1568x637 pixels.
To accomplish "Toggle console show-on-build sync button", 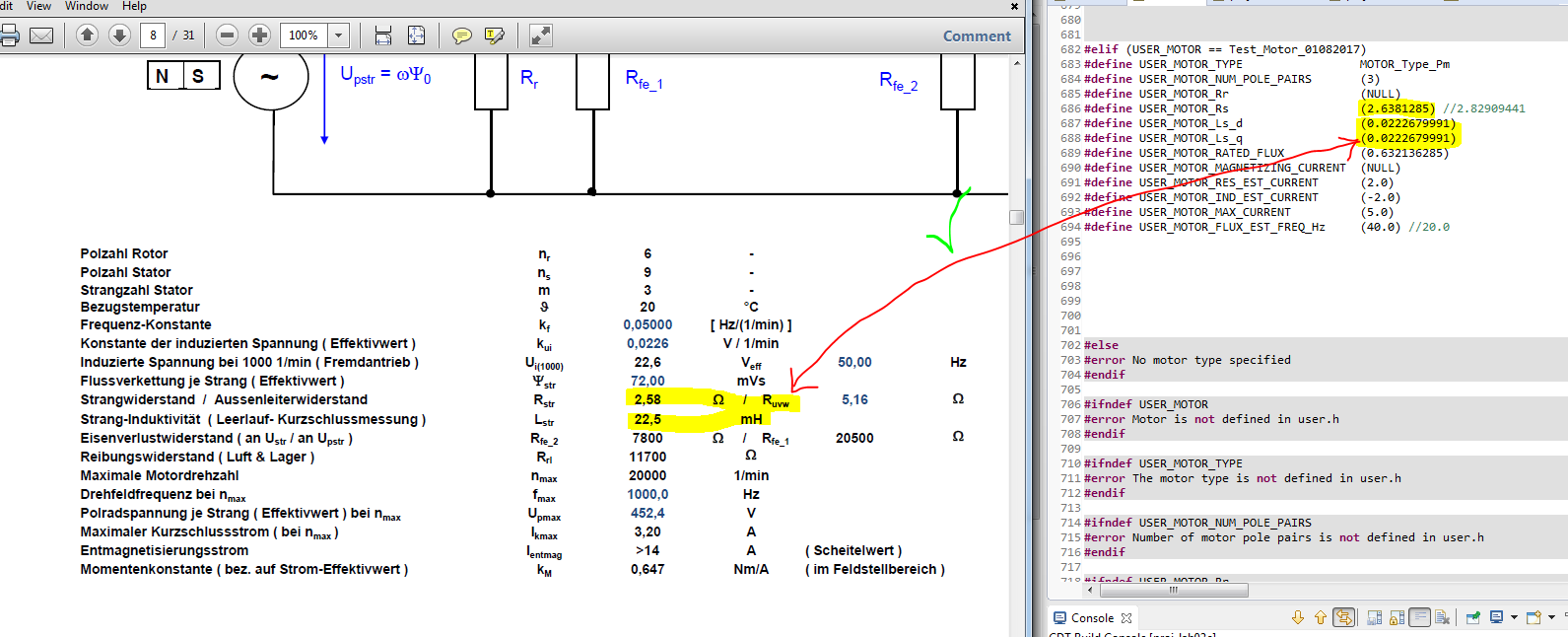I will (1343, 618).
